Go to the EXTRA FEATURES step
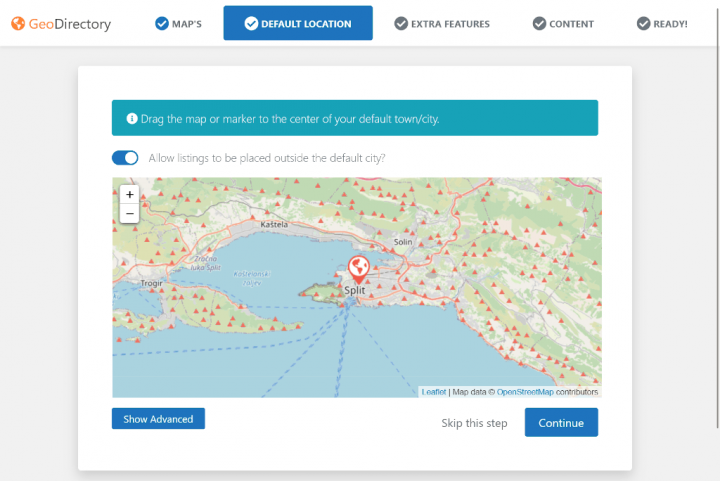The height and width of the screenshot is (481, 720). [441, 23]
